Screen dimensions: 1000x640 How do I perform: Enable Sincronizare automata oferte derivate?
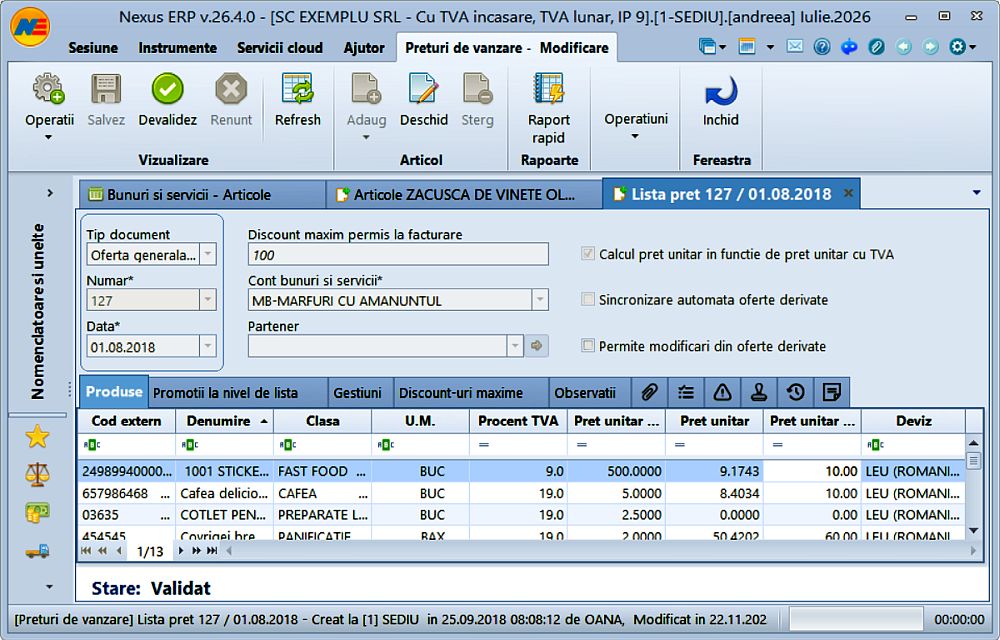pyautogui.click(x=587, y=300)
